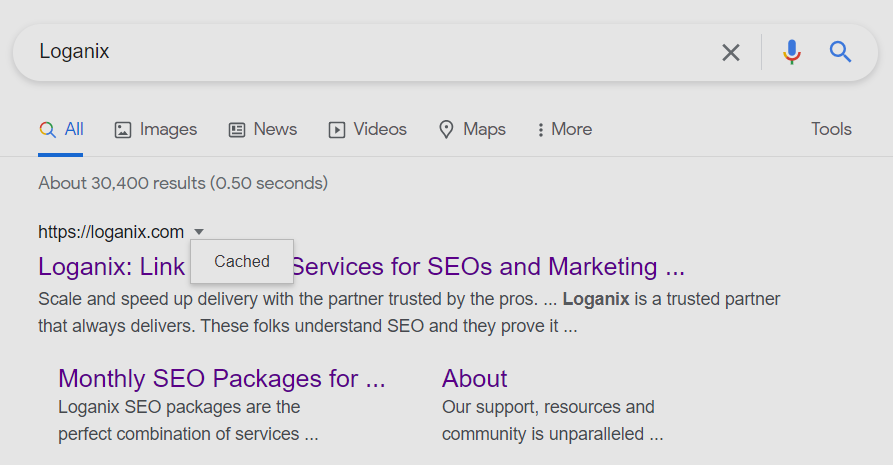The image size is (893, 465).
Task: Click the multicolor magnifier icon beside All
Action: coord(47,130)
